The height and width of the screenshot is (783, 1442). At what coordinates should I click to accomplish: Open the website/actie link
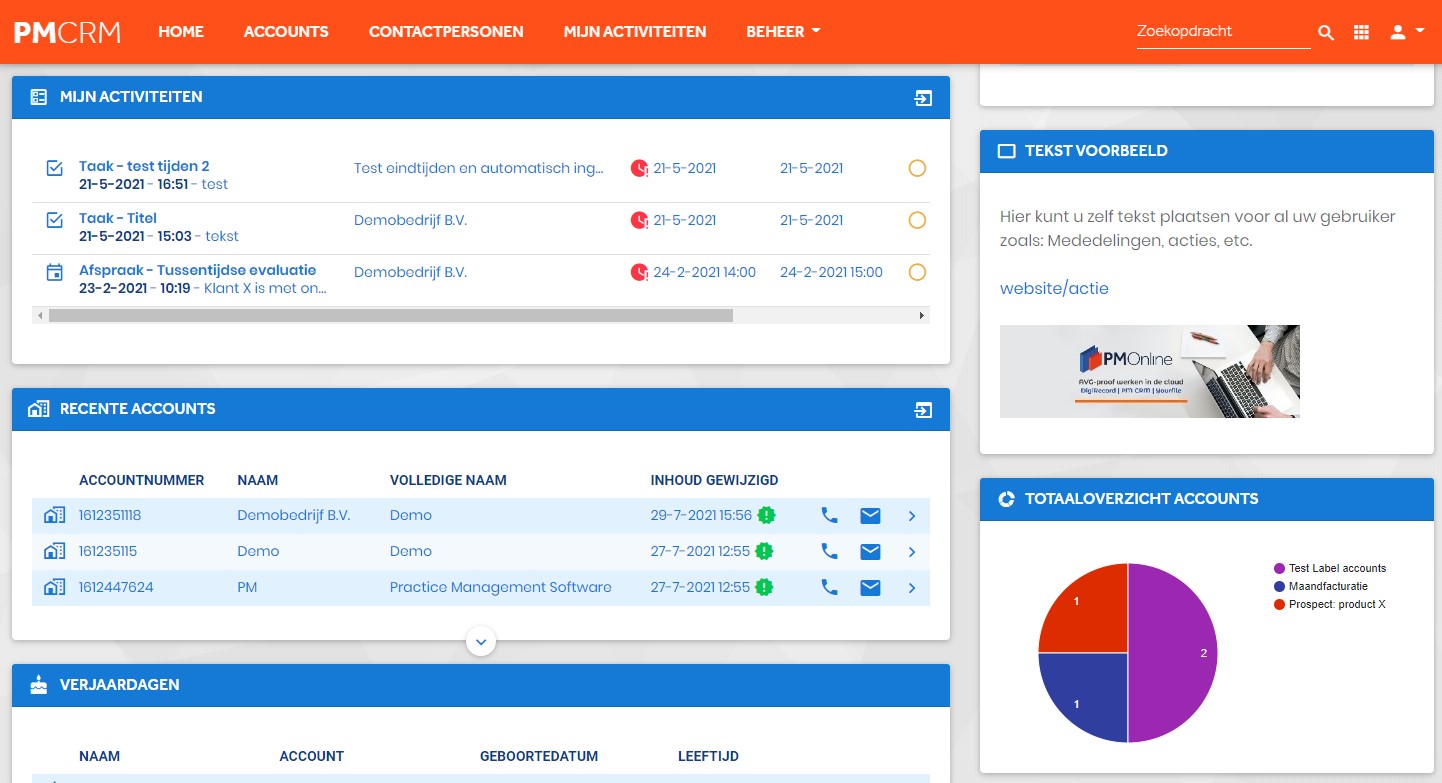[x=1054, y=288]
